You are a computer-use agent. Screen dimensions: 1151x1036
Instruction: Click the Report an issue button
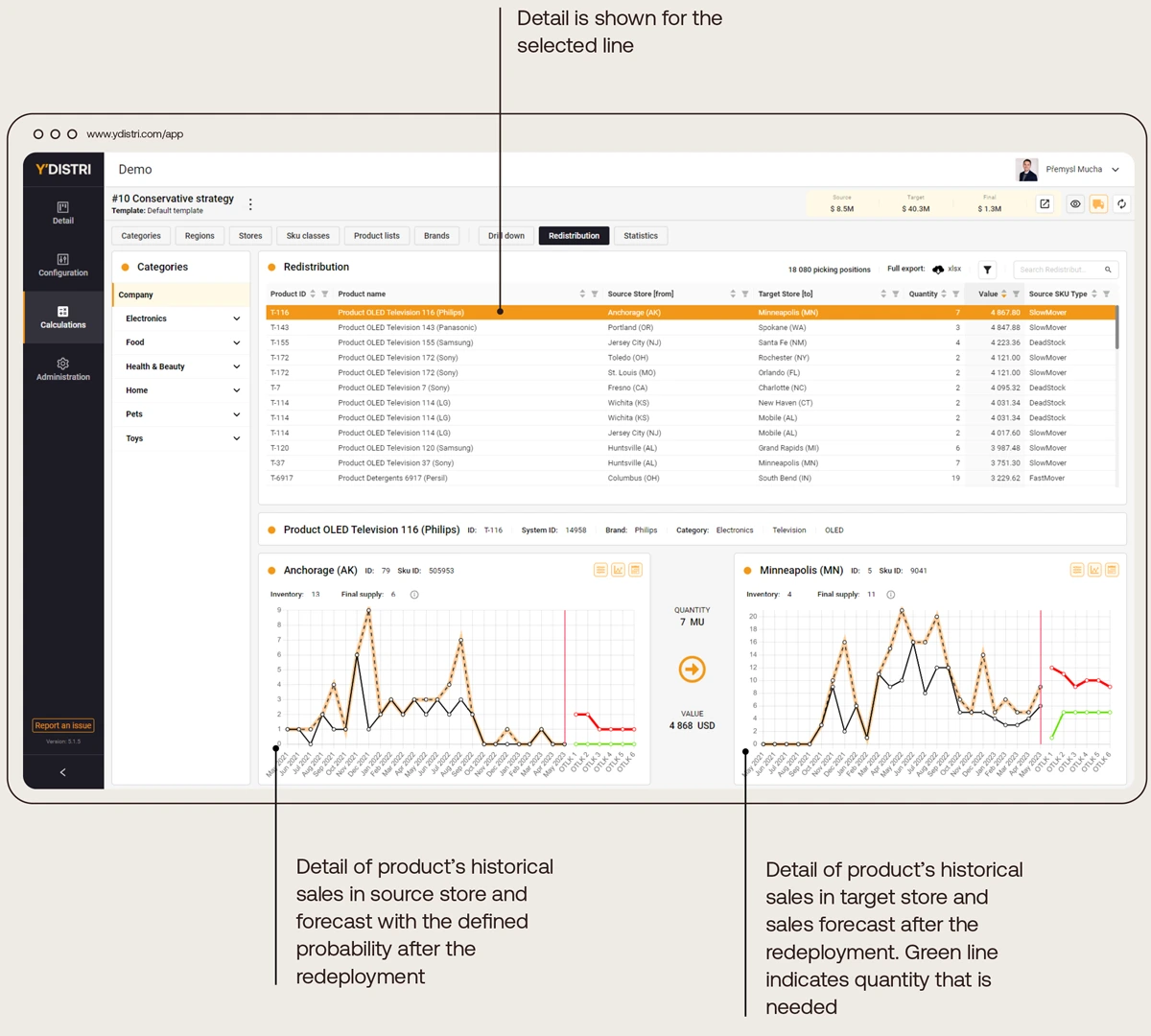point(63,725)
